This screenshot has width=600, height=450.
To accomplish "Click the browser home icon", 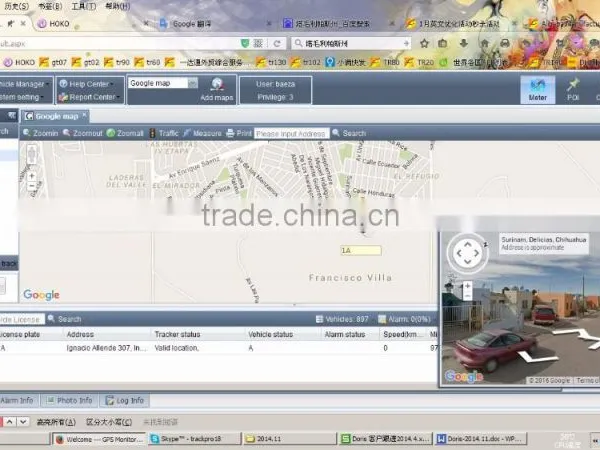I will point(484,43).
